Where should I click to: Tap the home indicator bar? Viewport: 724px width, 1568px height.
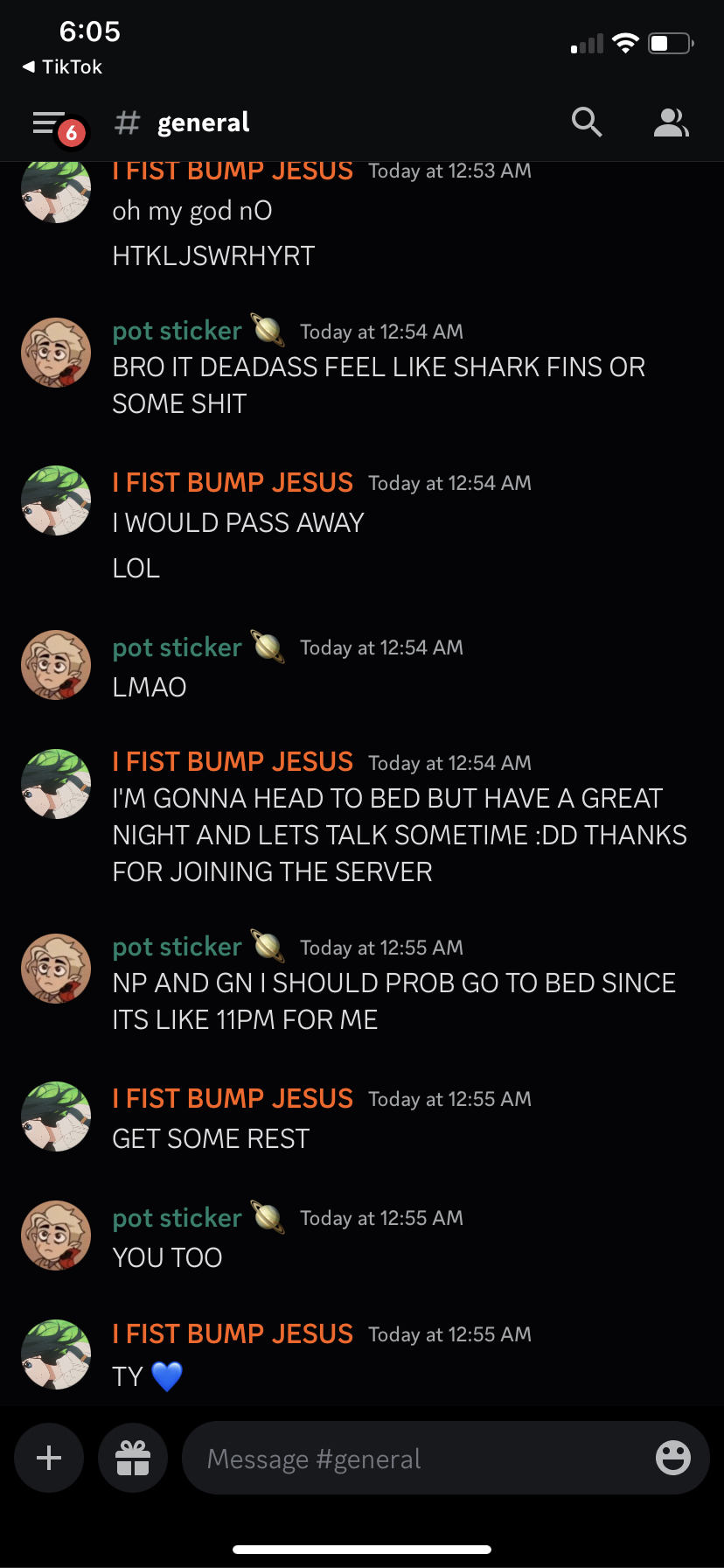(362, 1549)
